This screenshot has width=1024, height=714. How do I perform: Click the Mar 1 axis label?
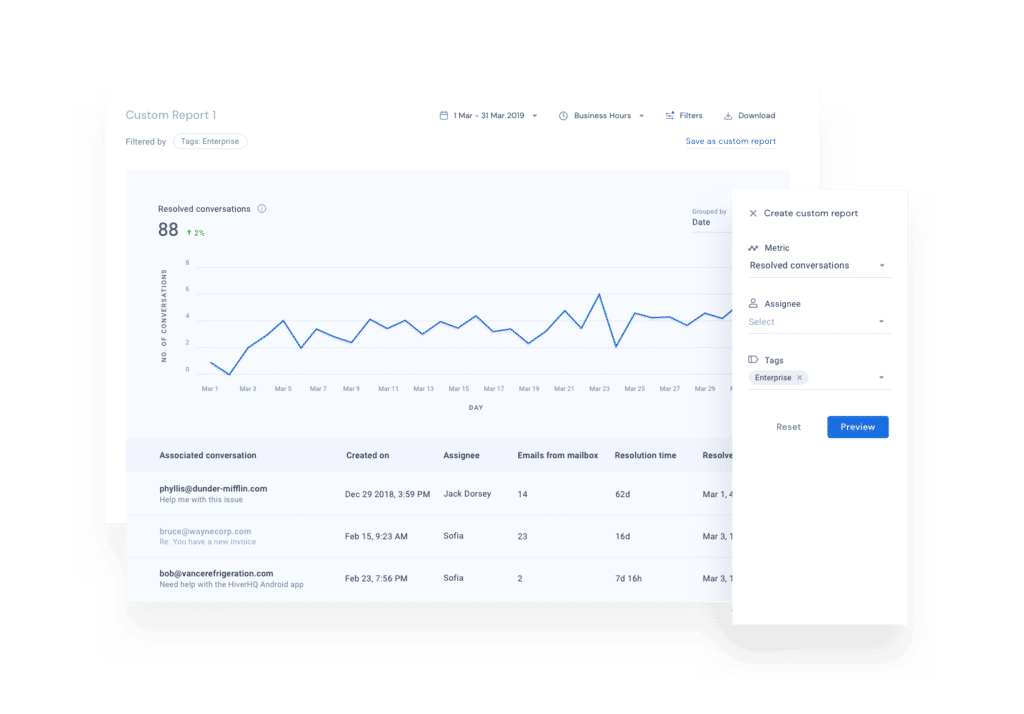tap(210, 389)
